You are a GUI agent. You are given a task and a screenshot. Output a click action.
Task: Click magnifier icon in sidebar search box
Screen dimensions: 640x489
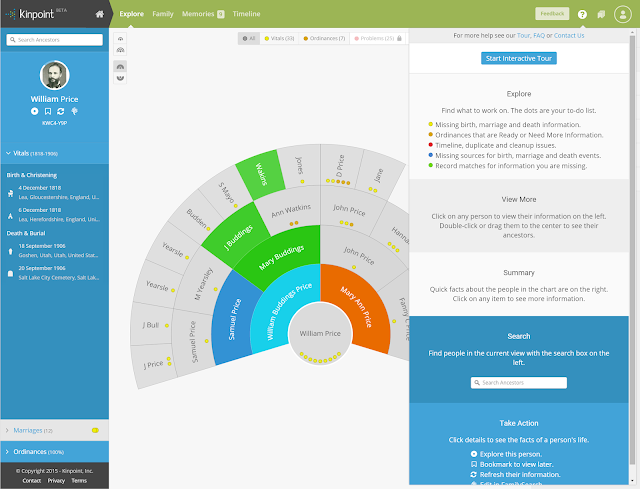[13, 40]
